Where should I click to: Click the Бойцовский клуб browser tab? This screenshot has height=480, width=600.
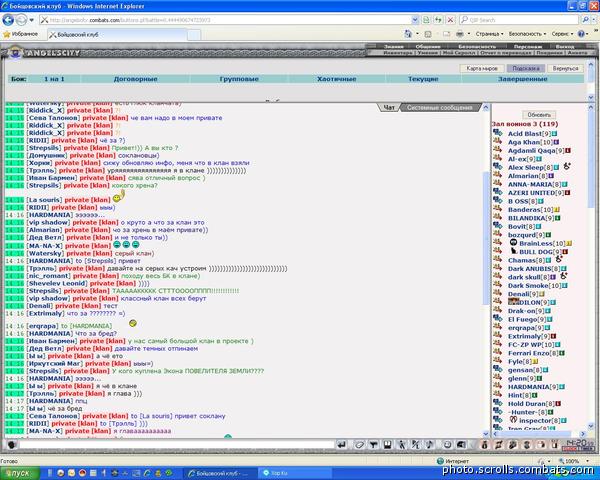click(x=117, y=34)
